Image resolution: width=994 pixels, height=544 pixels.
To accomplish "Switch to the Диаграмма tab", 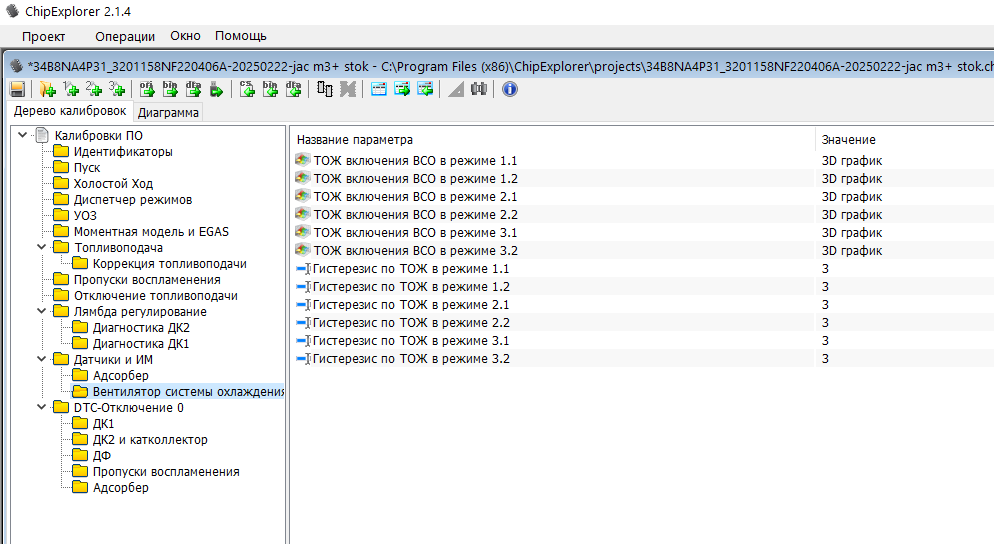I will pyautogui.click(x=168, y=112).
